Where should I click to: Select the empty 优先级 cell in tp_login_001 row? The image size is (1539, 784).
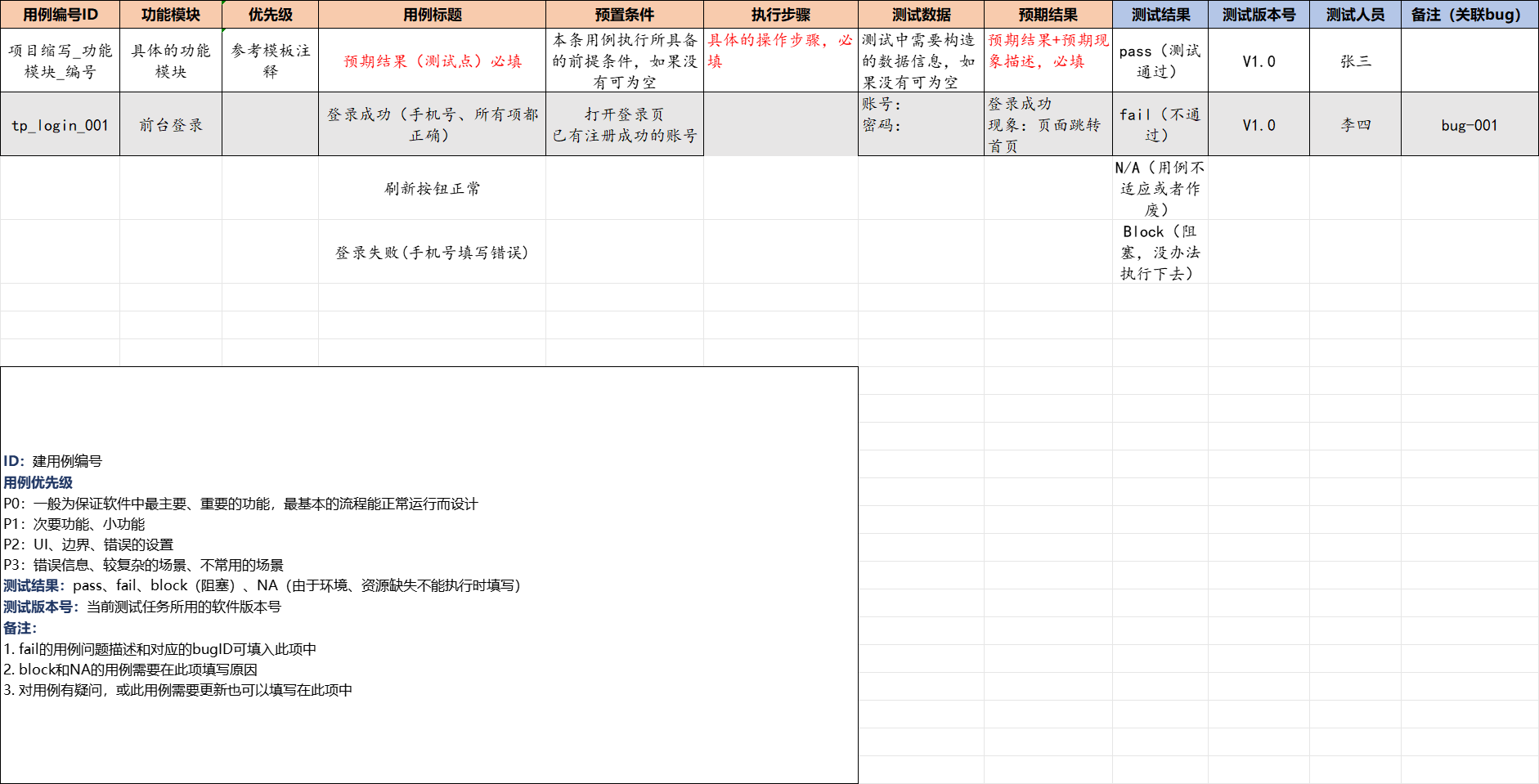click(271, 124)
